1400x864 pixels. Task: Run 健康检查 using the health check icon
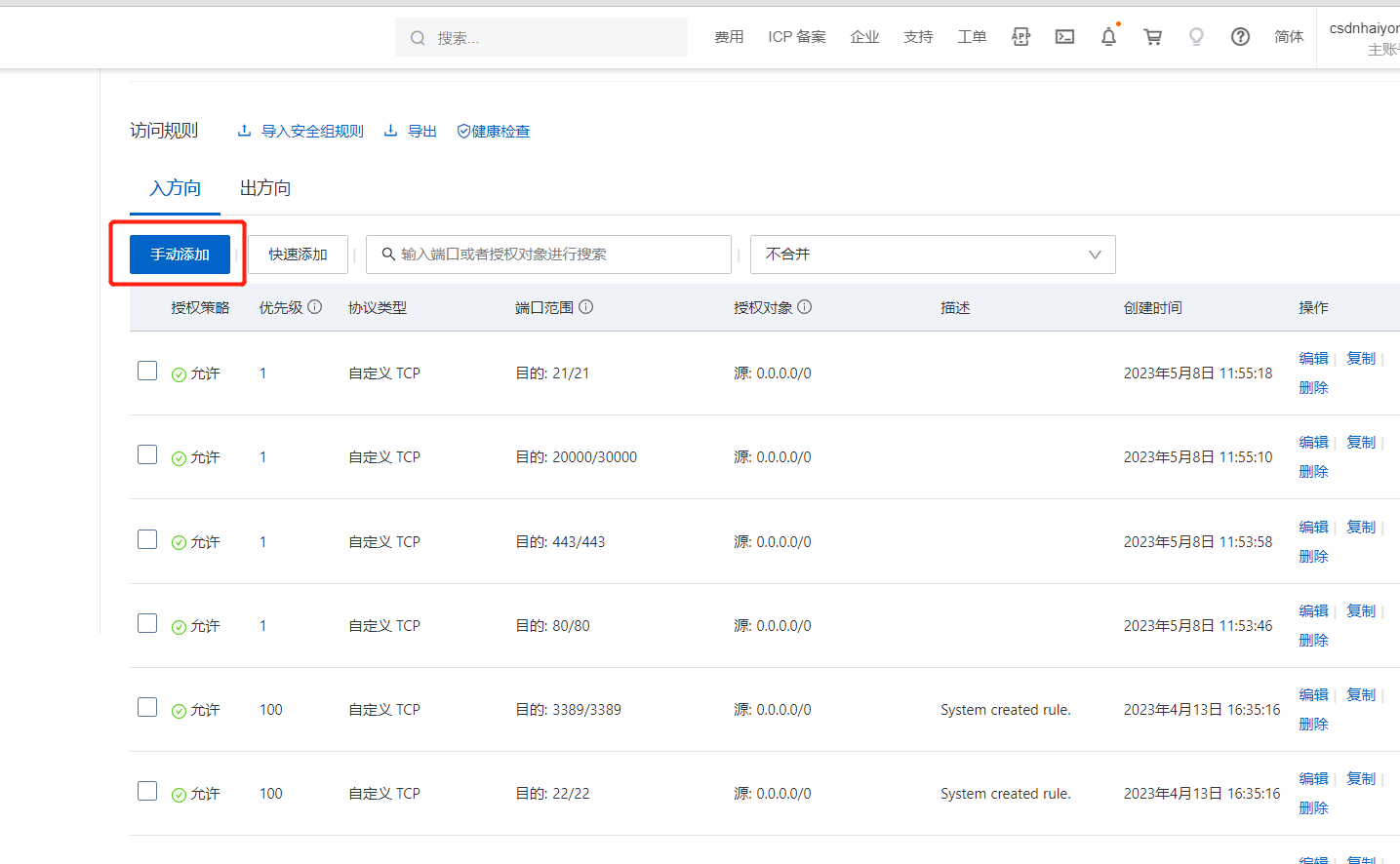tap(493, 130)
